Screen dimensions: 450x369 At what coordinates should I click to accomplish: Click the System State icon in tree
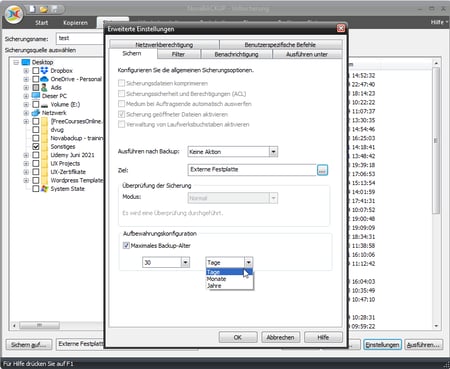point(44,189)
